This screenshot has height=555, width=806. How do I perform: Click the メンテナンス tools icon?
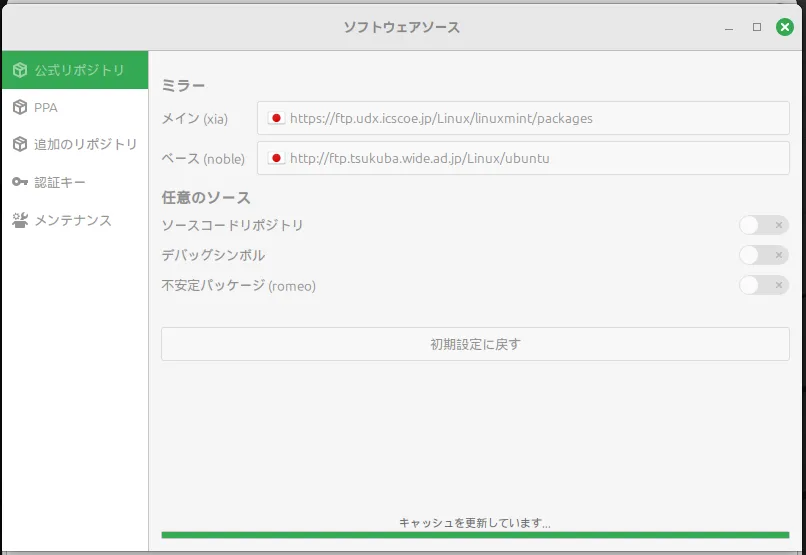[x=20, y=220]
